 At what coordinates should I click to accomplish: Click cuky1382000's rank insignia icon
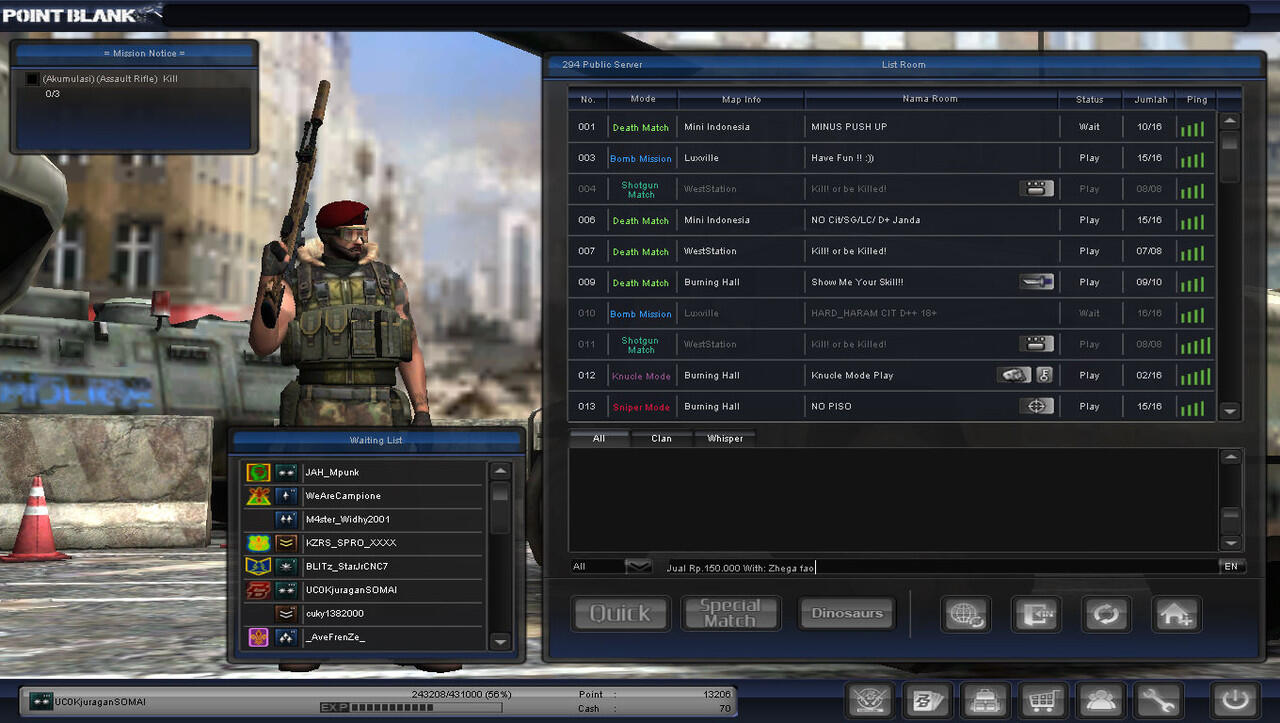point(286,613)
